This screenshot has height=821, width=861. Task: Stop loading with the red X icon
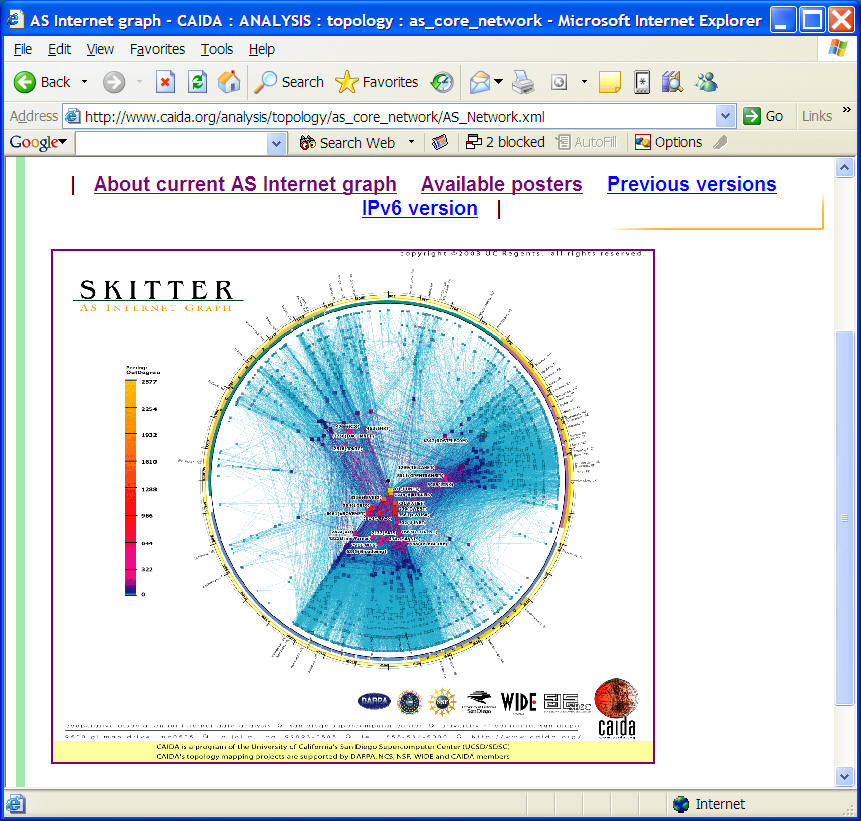(x=165, y=82)
